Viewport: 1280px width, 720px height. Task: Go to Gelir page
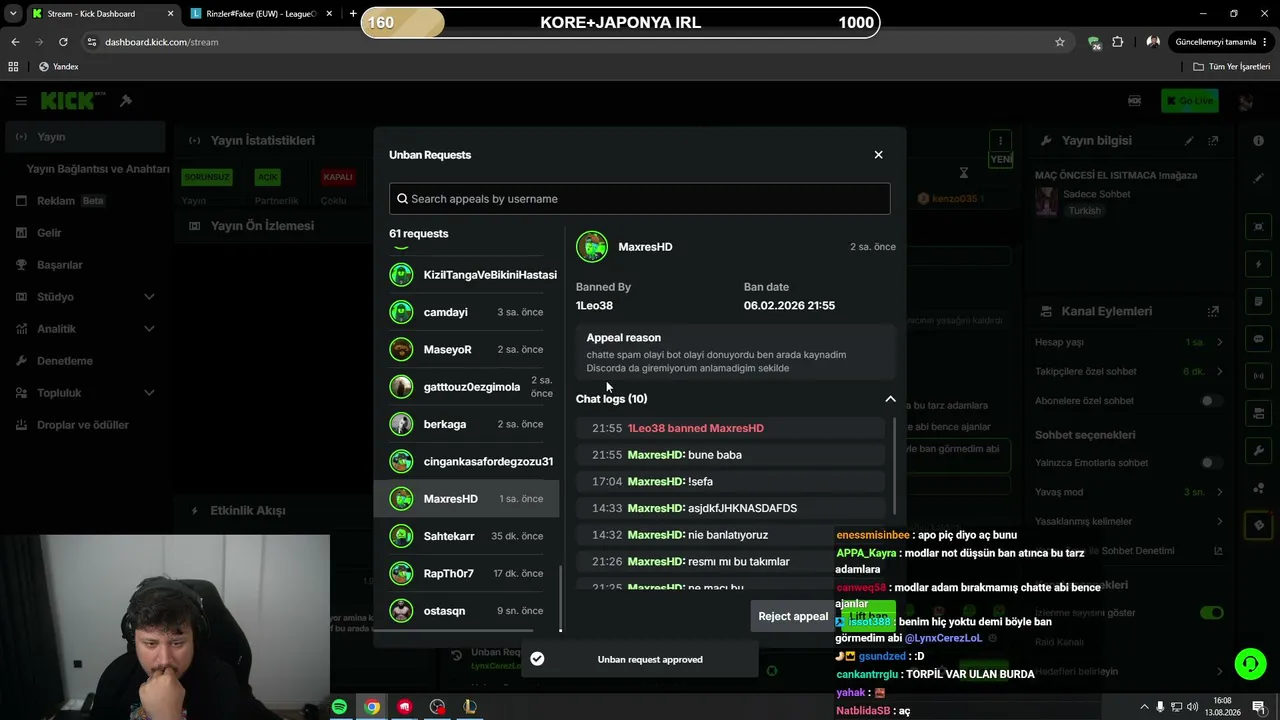click(x=85, y=233)
